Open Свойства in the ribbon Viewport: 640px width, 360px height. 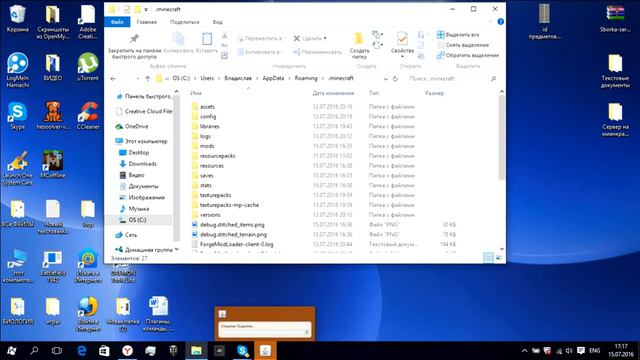(x=402, y=44)
